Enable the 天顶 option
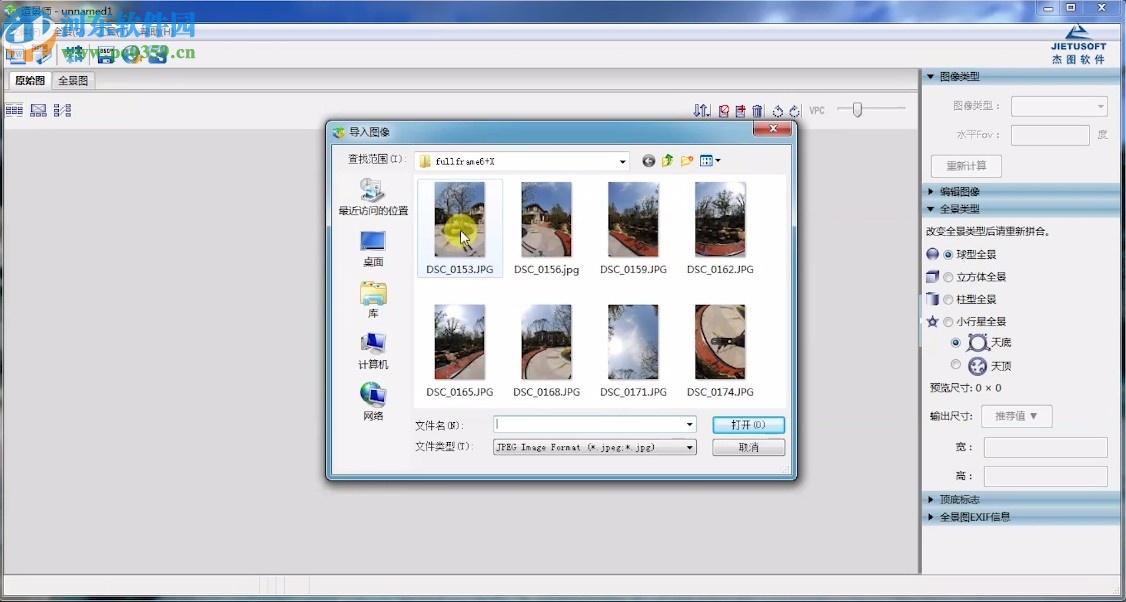The image size is (1126, 602). coord(956,366)
